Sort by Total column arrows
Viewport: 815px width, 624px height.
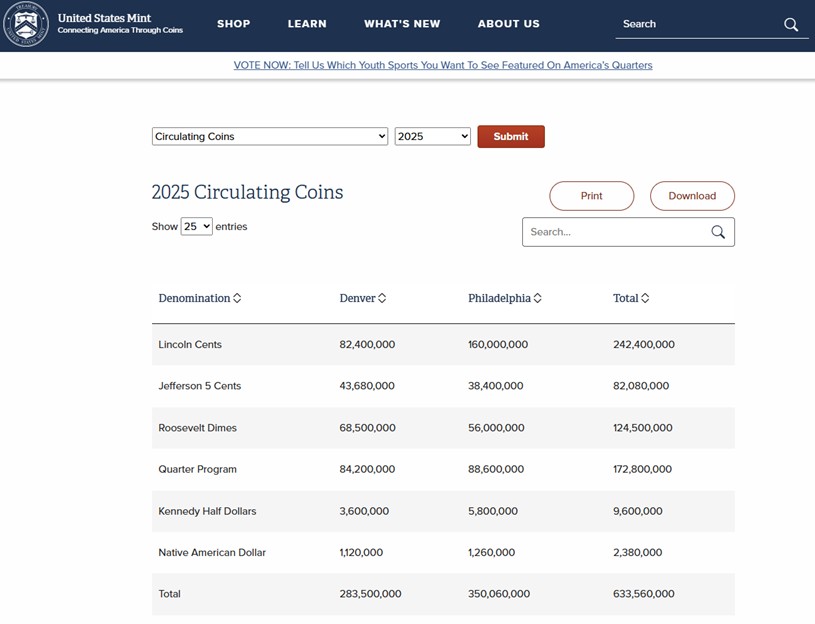click(x=645, y=298)
